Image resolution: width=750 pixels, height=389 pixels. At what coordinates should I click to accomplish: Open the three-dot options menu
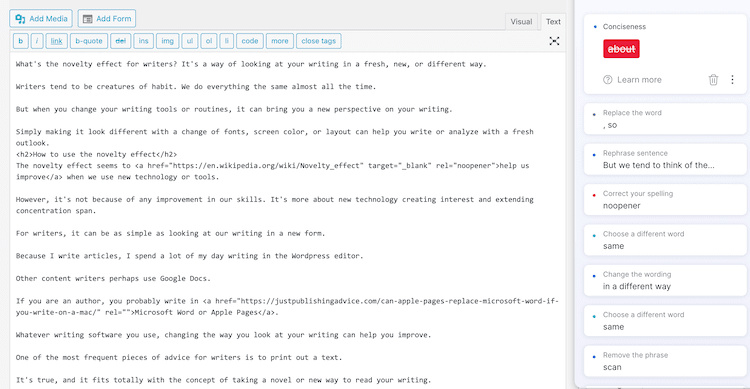(x=732, y=80)
